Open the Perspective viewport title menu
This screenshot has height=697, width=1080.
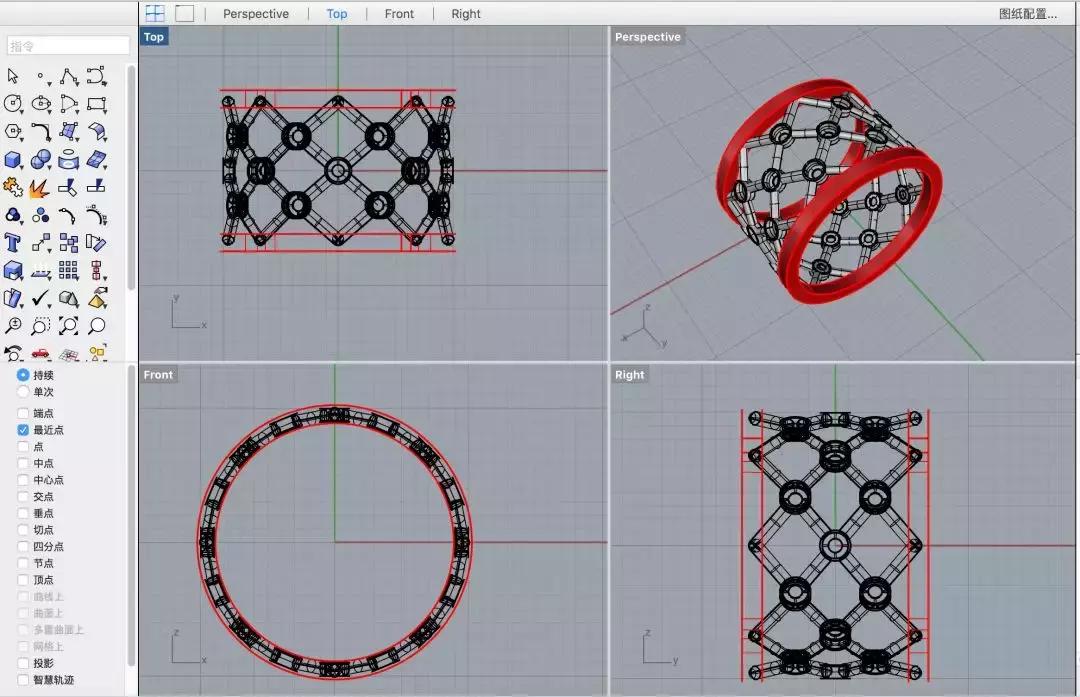pos(647,37)
